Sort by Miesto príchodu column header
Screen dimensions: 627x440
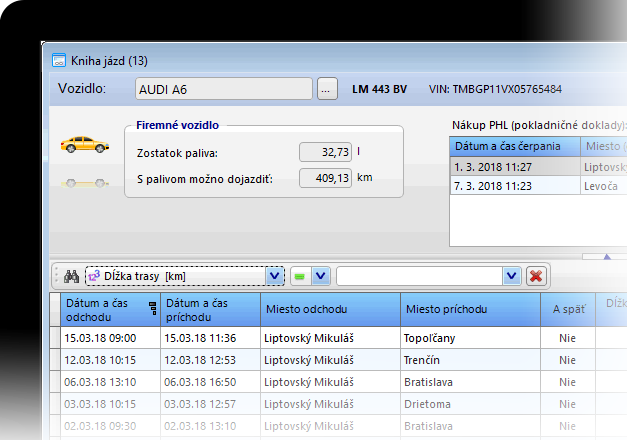point(470,310)
